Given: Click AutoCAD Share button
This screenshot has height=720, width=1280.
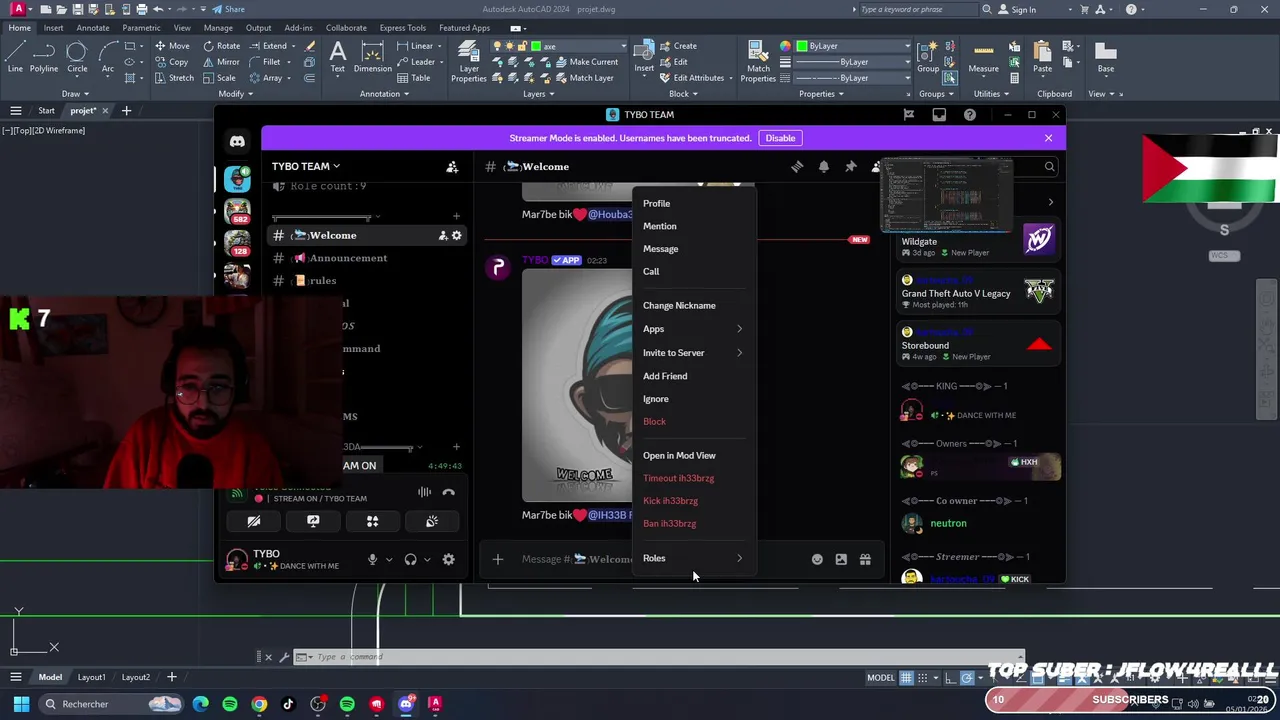Looking at the screenshot, I should point(228,9).
